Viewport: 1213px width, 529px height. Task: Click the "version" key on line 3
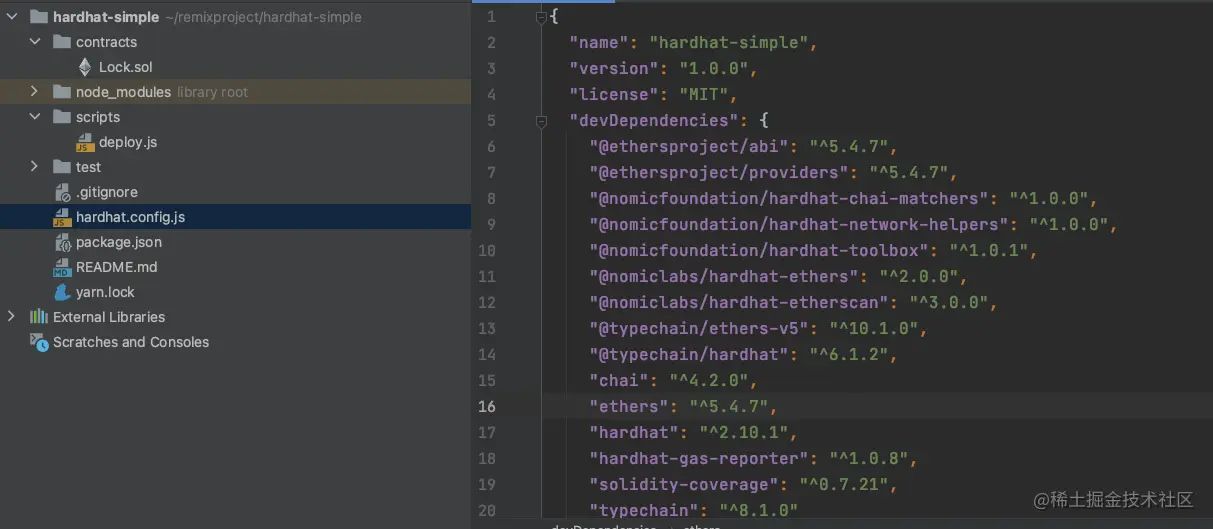pyautogui.click(x=614, y=68)
